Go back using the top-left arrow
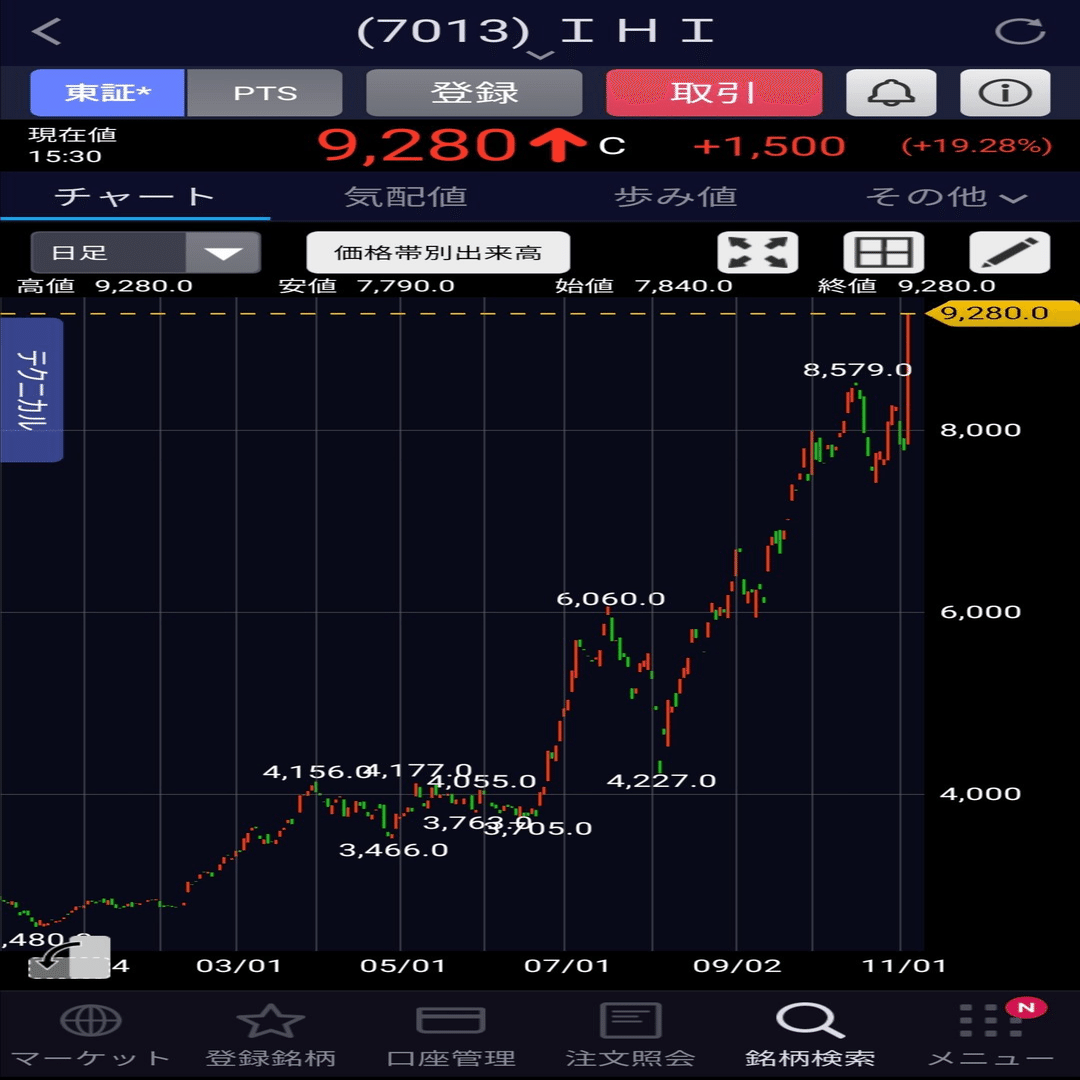The width and height of the screenshot is (1080, 1080). tap(47, 32)
